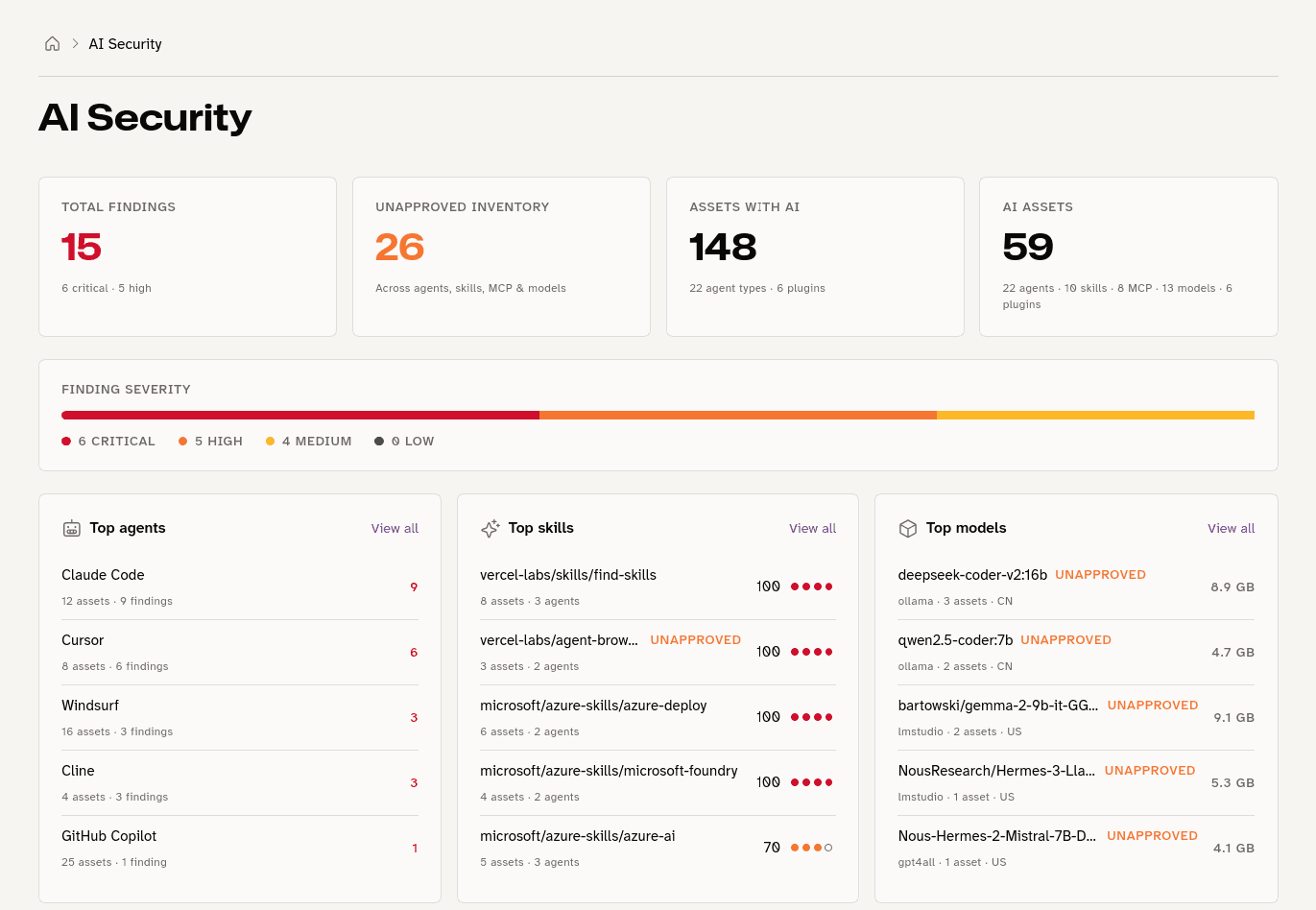Open Nous-Hermes-2-Mistral-7B-D... model

pyautogui.click(x=997, y=836)
